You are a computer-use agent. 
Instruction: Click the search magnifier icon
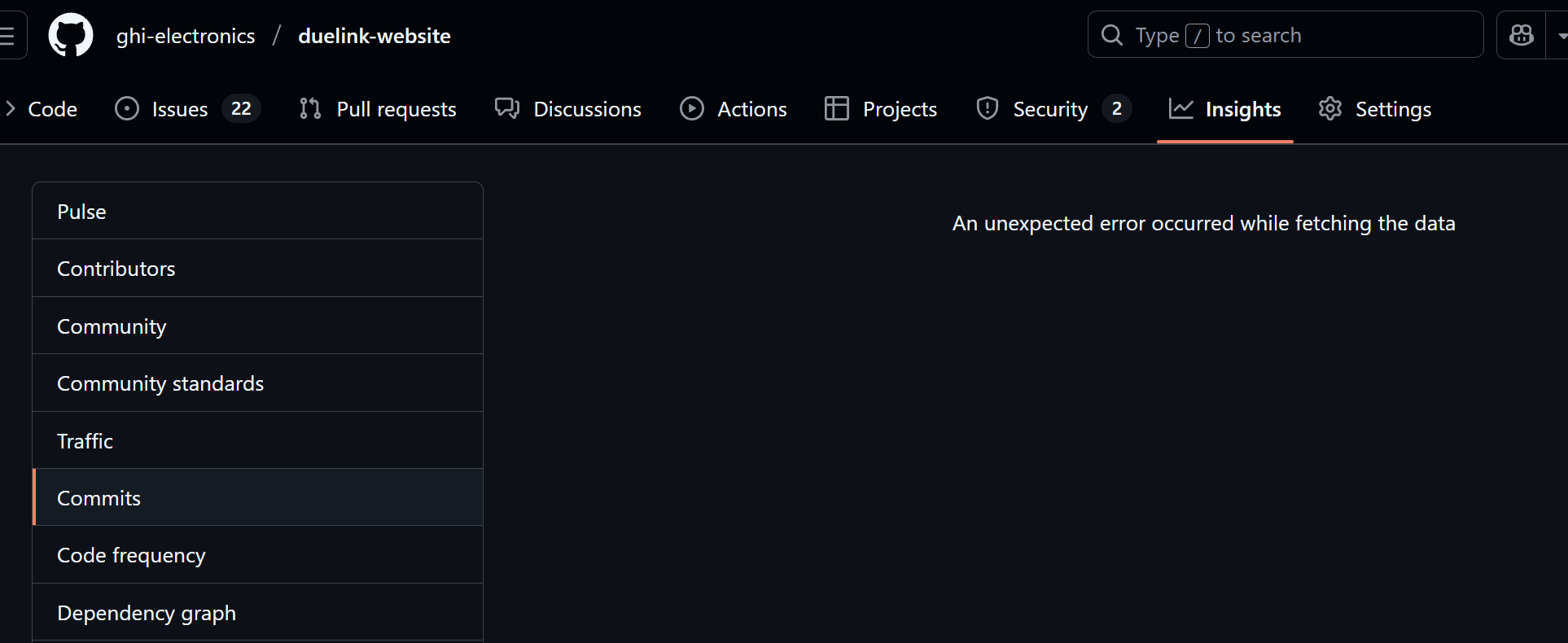tap(1111, 35)
